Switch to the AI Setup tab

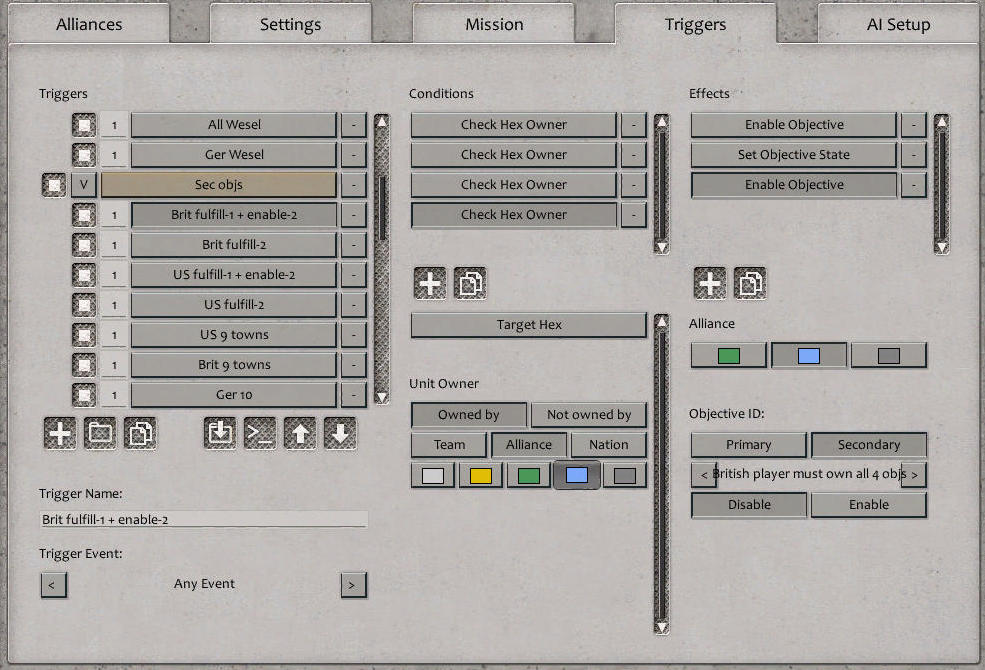click(x=898, y=24)
